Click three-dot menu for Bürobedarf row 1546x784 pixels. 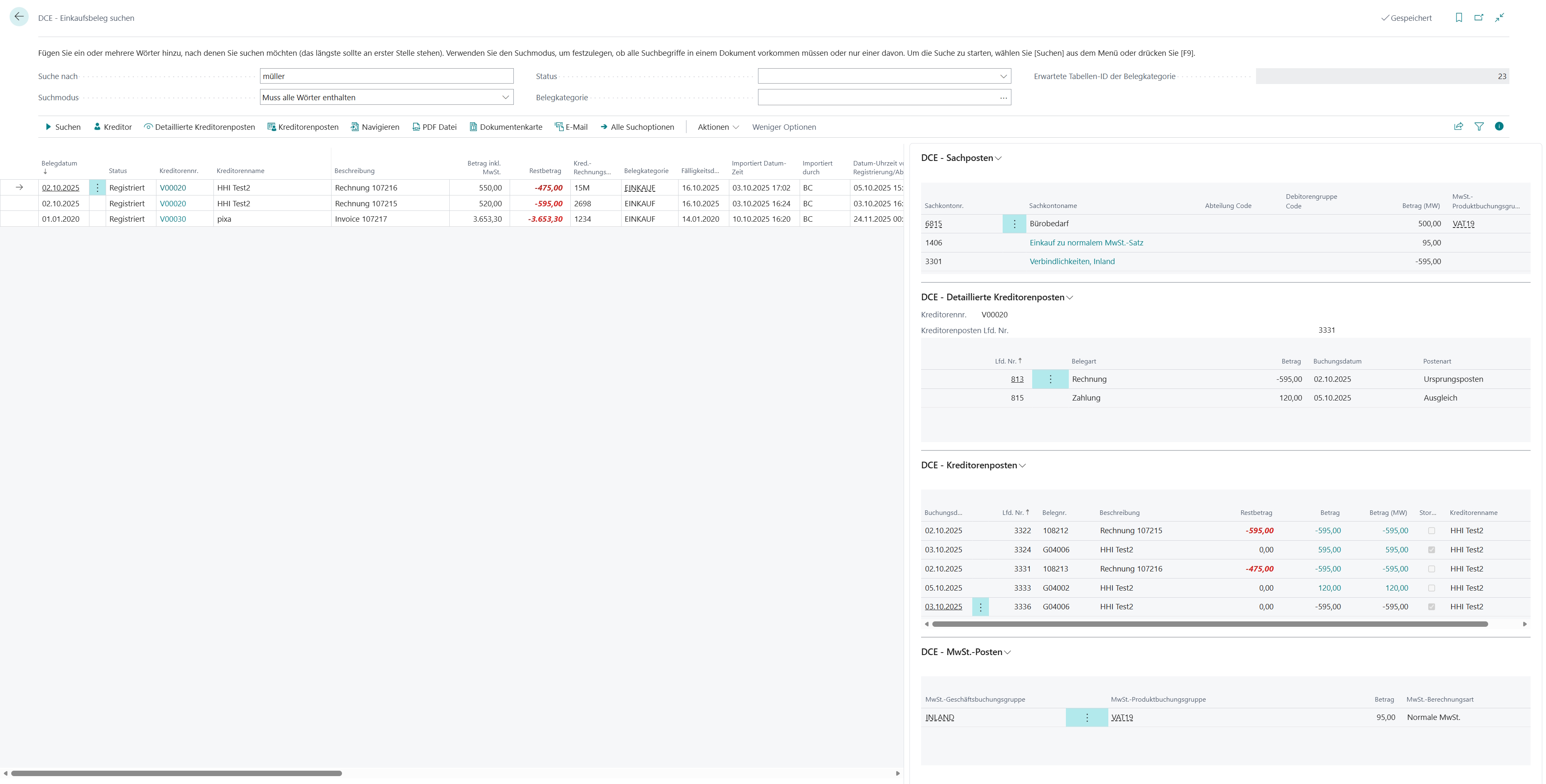point(1014,224)
